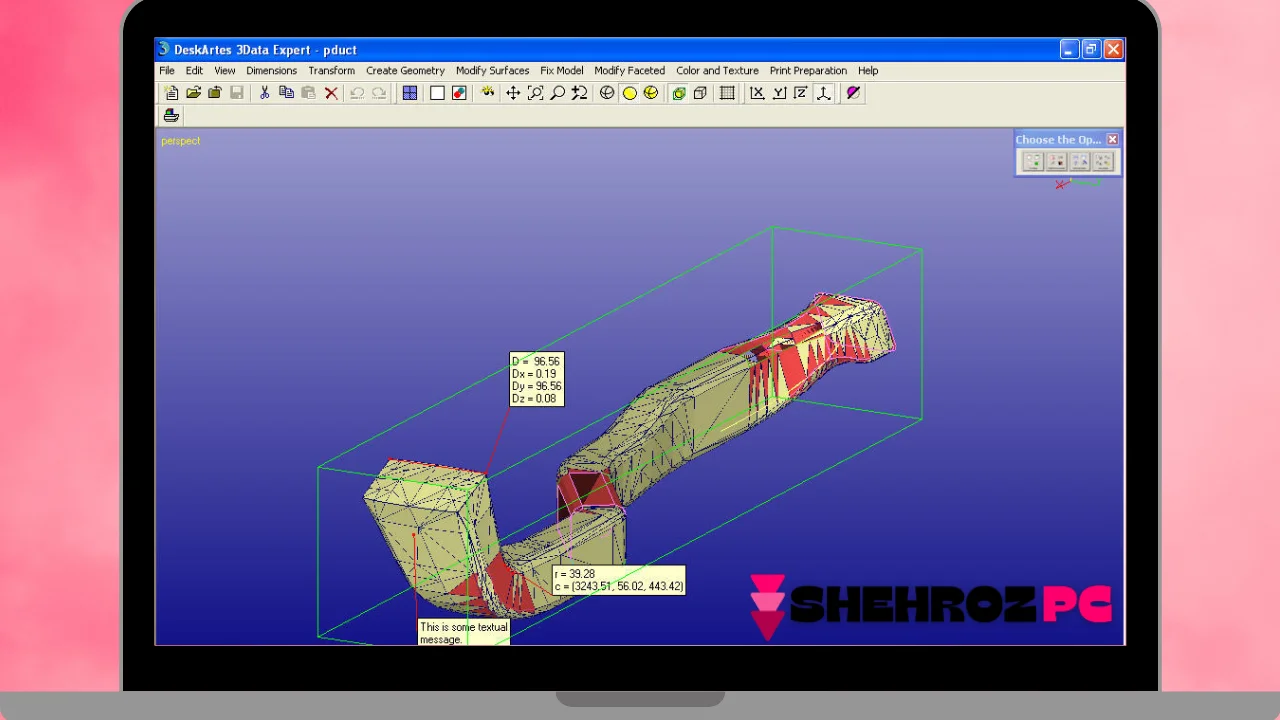Click the Paste clipboard icon

pyautogui.click(x=308, y=93)
